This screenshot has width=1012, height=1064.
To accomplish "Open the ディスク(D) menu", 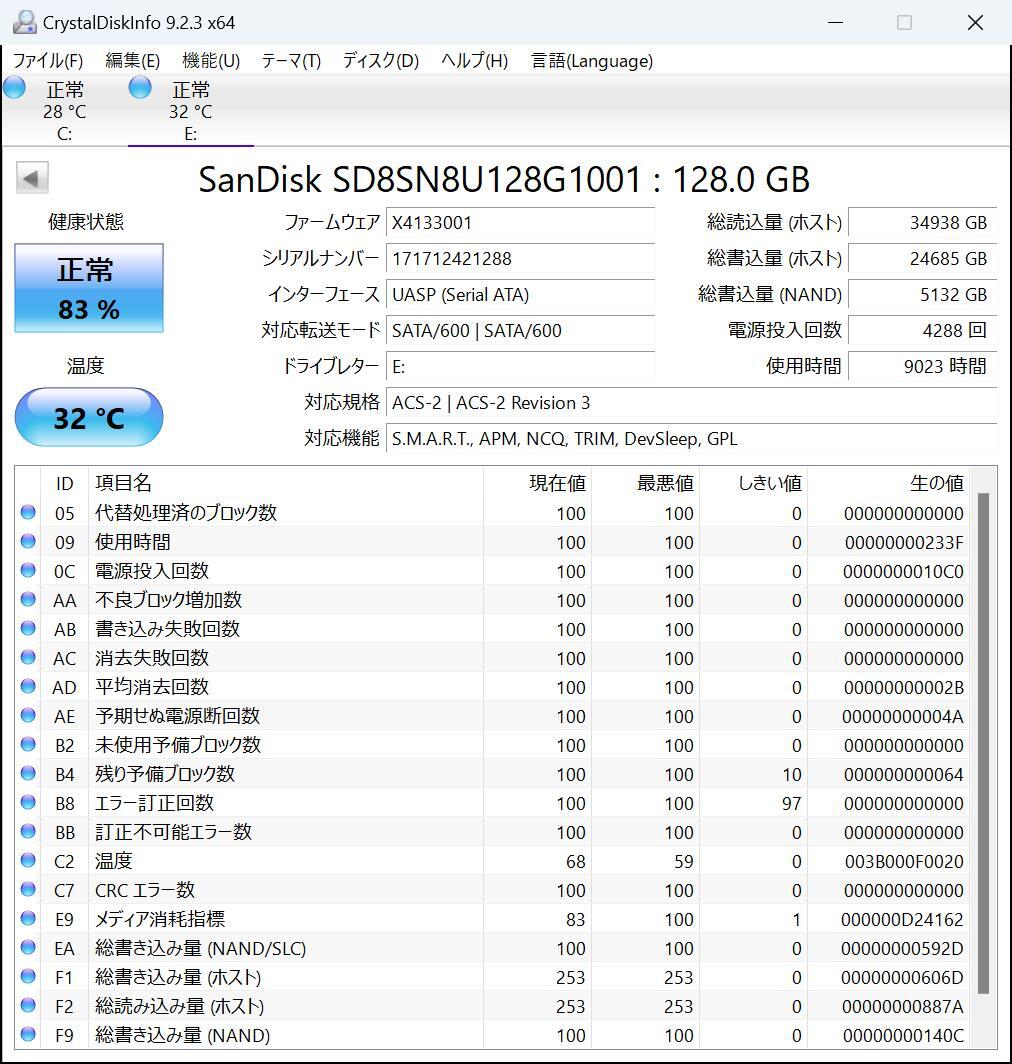I will coord(380,61).
